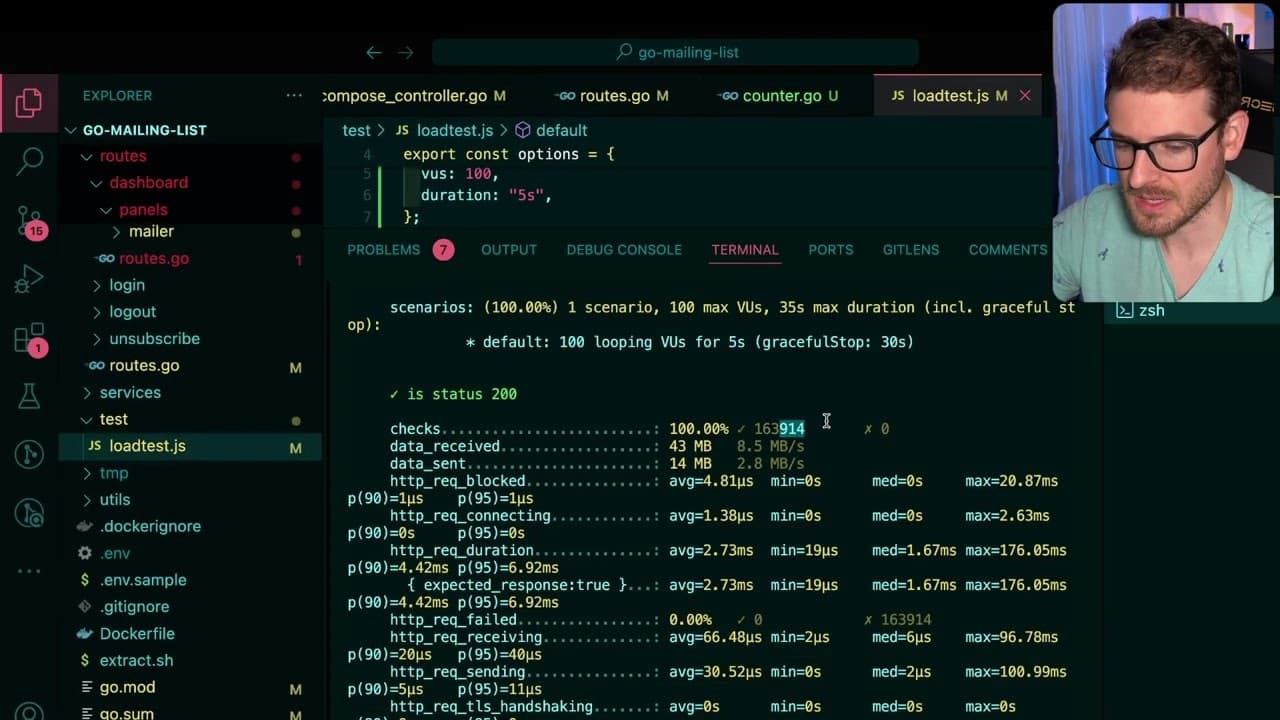Viewport: 1280px width, 720px height.
Task: Open additional views ellipsis in activity bar
Action: coord(29,571)
